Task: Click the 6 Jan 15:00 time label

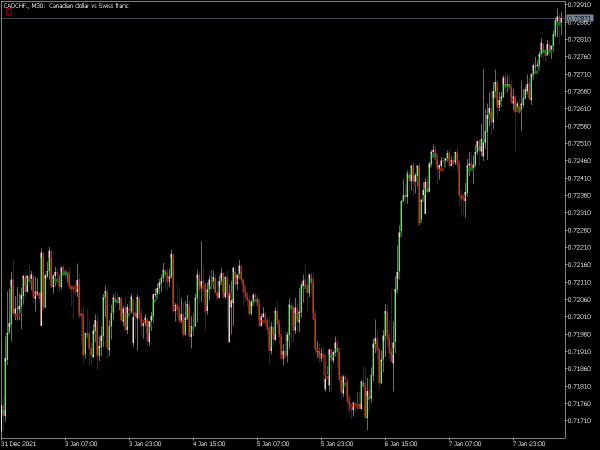Action: [401, 444]
